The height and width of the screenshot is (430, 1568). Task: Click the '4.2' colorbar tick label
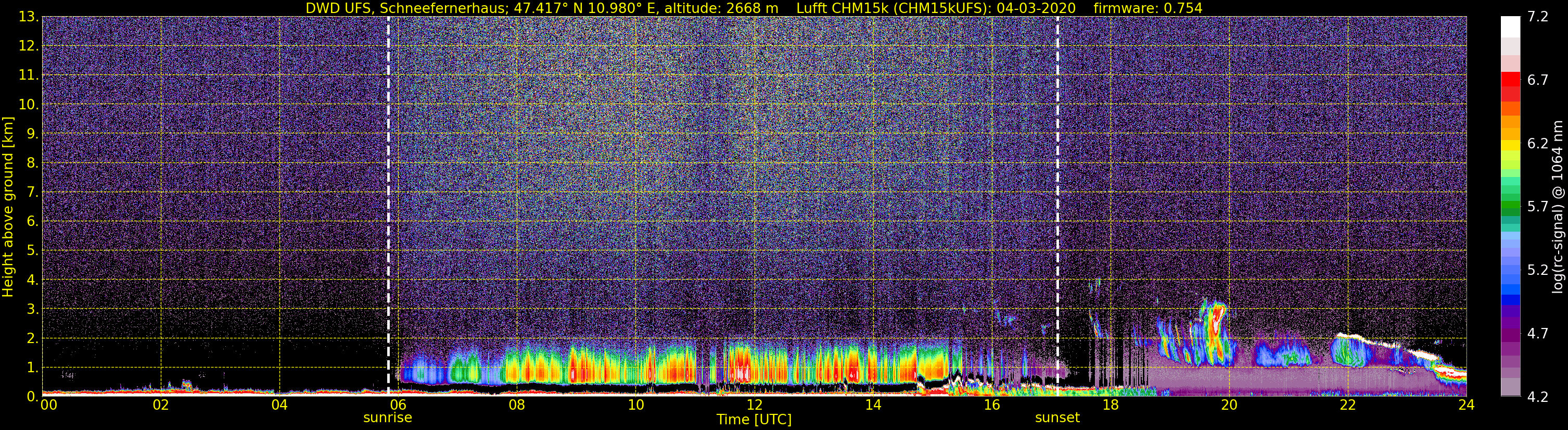click(x=1538, y=397)
